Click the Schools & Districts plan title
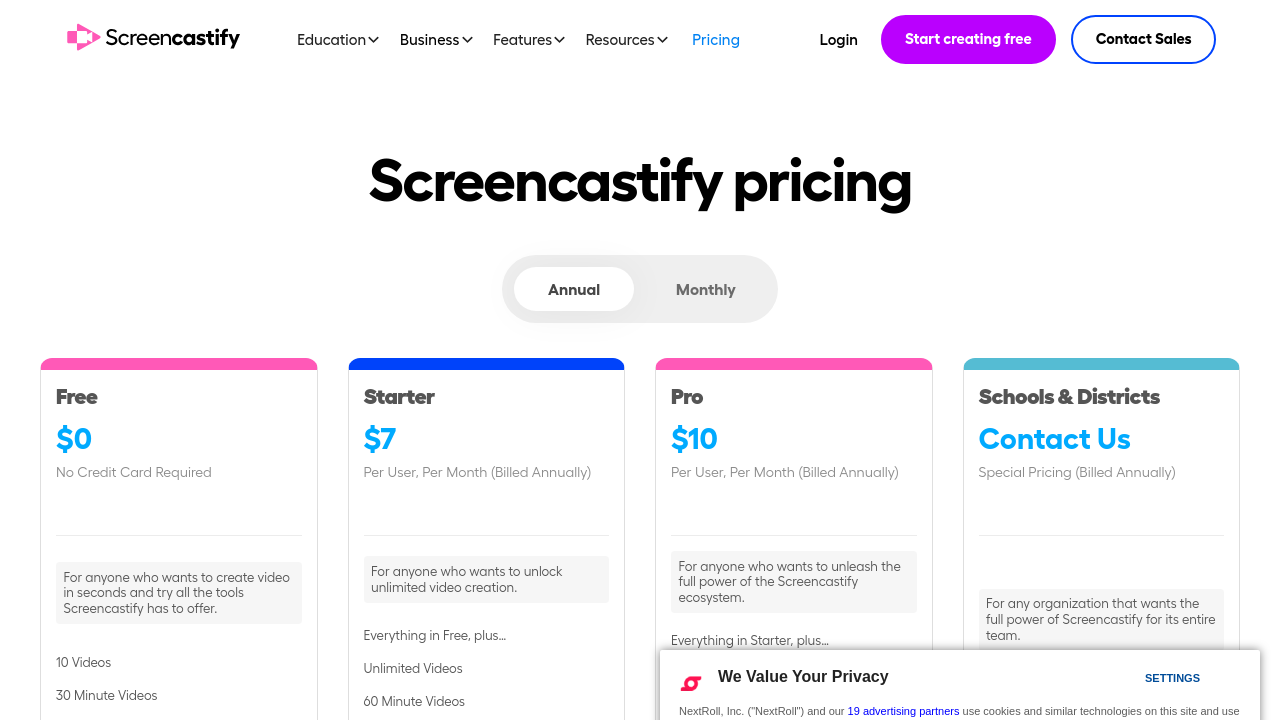This screenshot has height=720, width=1280. coord(1069,397)
